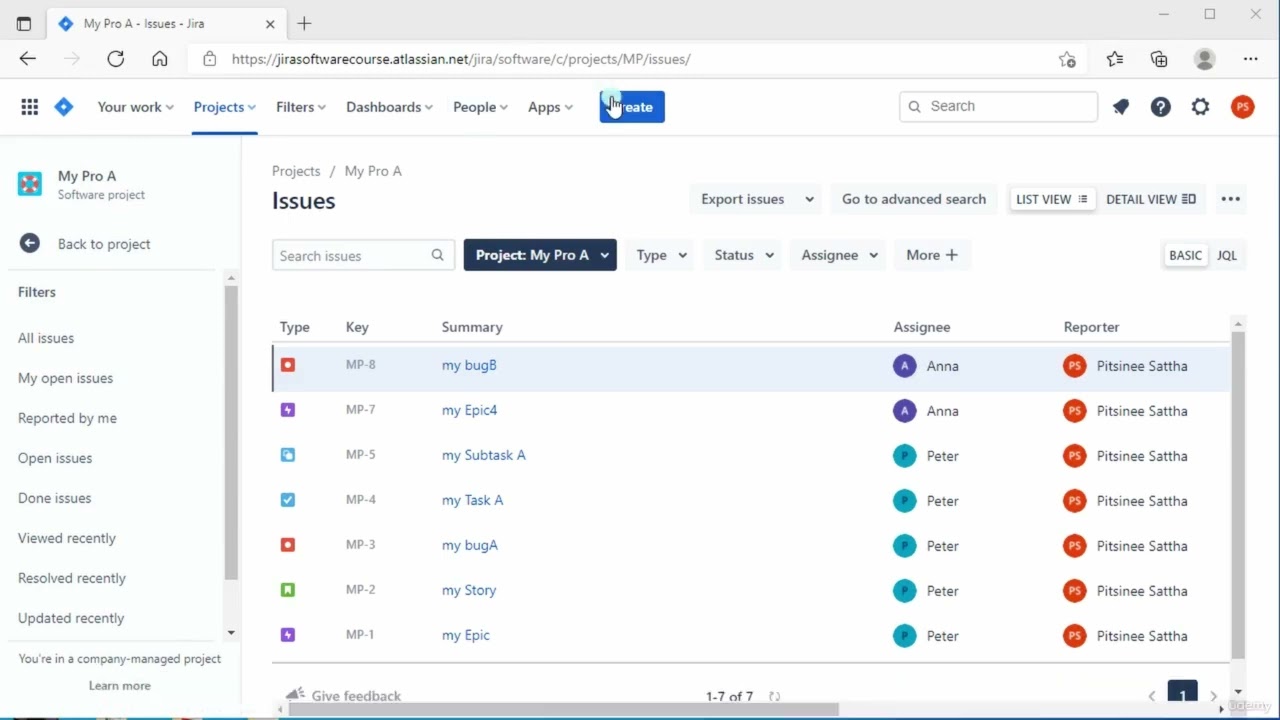Viewport: 1280px width, 720px height.
Task: Click the task type icon for MP-4
Action: 288,500
